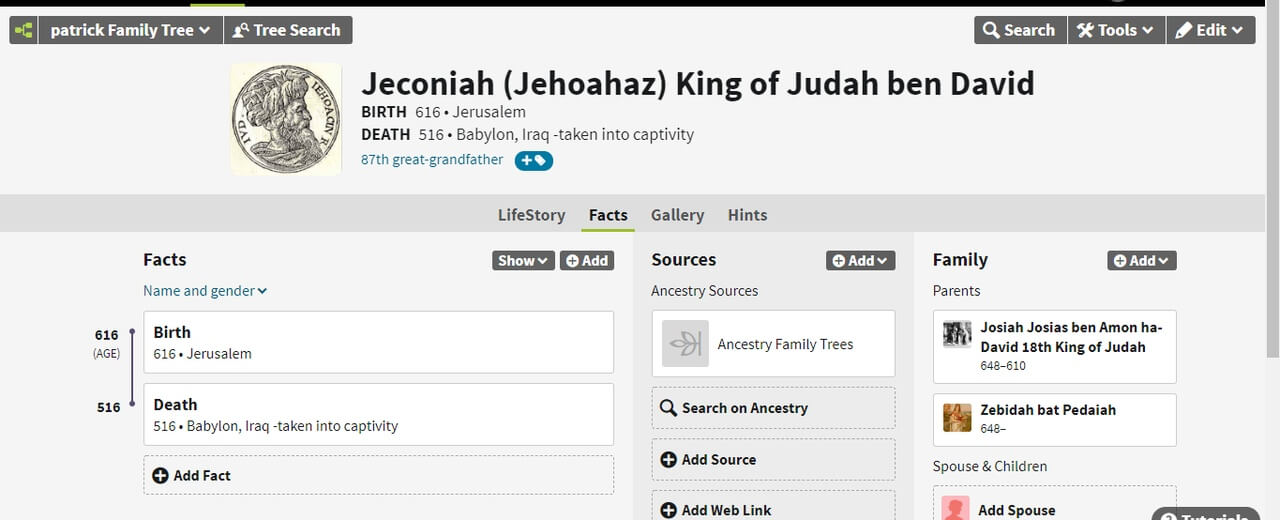Switch to the LifeStory tab
The image size is (1280, 520).
tap(531, 215)
